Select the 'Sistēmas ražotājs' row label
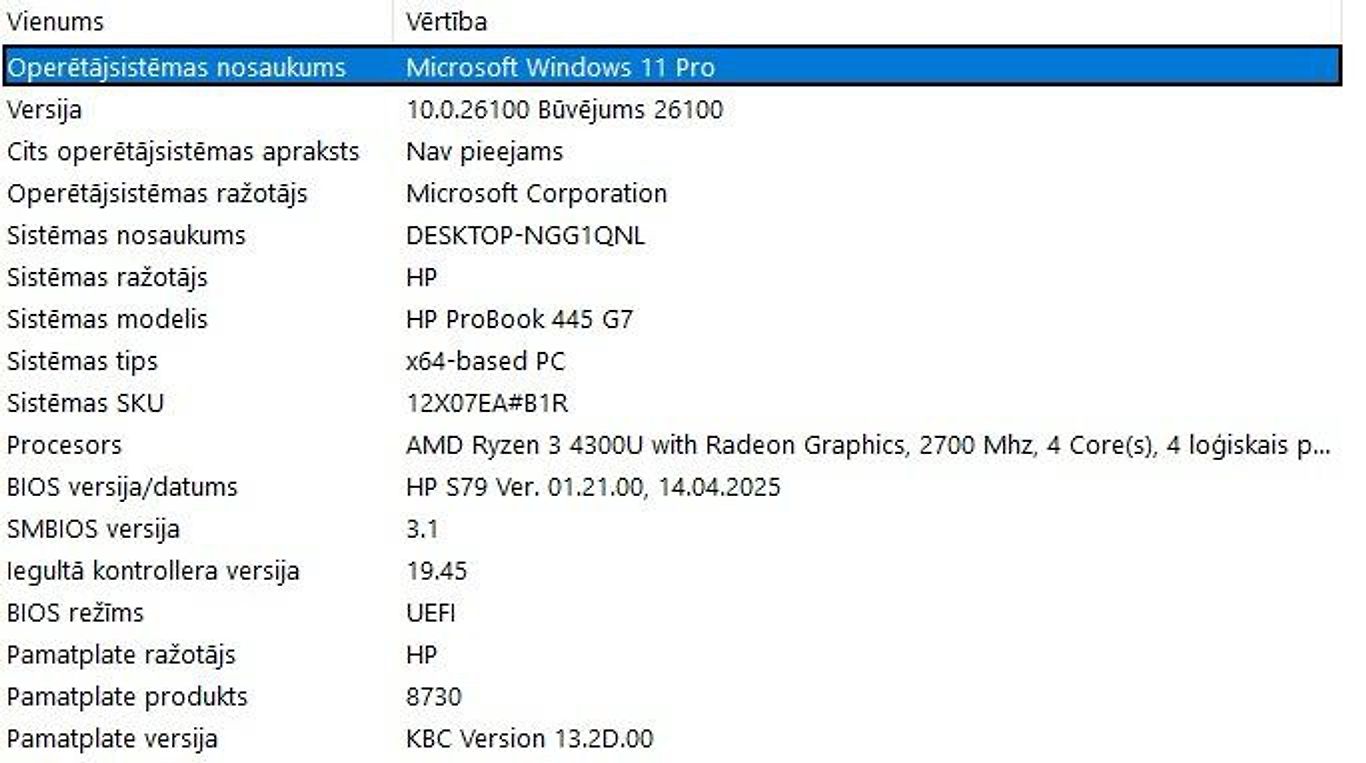The height and width of the screenshot is (763, 1366). tap(107, 278)
